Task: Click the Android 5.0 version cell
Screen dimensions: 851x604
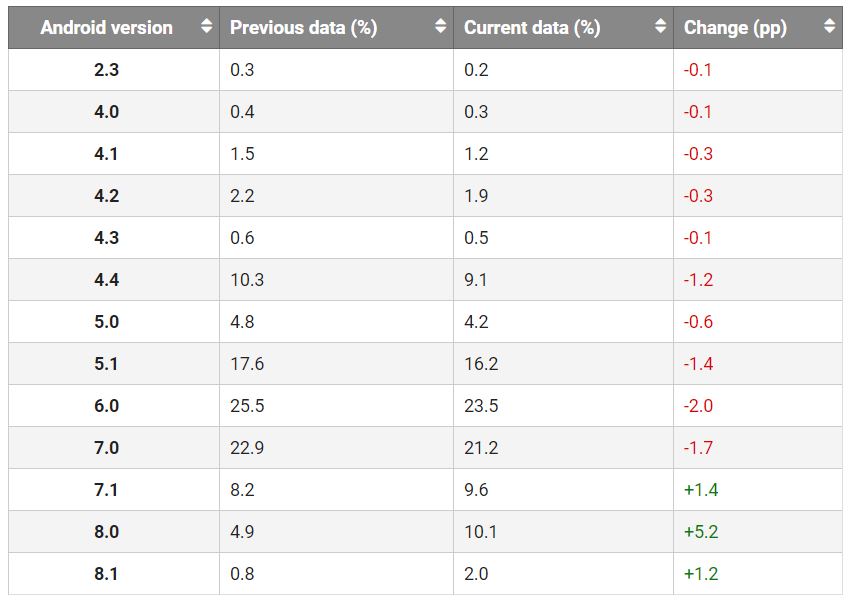Action: click(x=106, y=322)
